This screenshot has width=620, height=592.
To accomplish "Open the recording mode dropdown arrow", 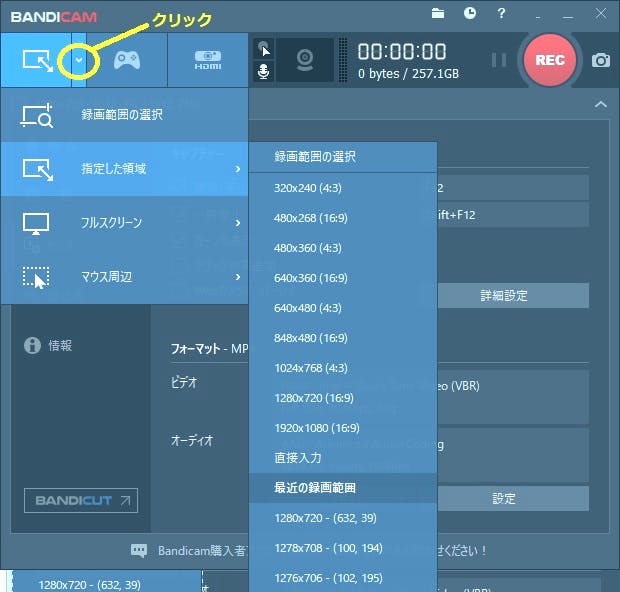I will point(79,60).
